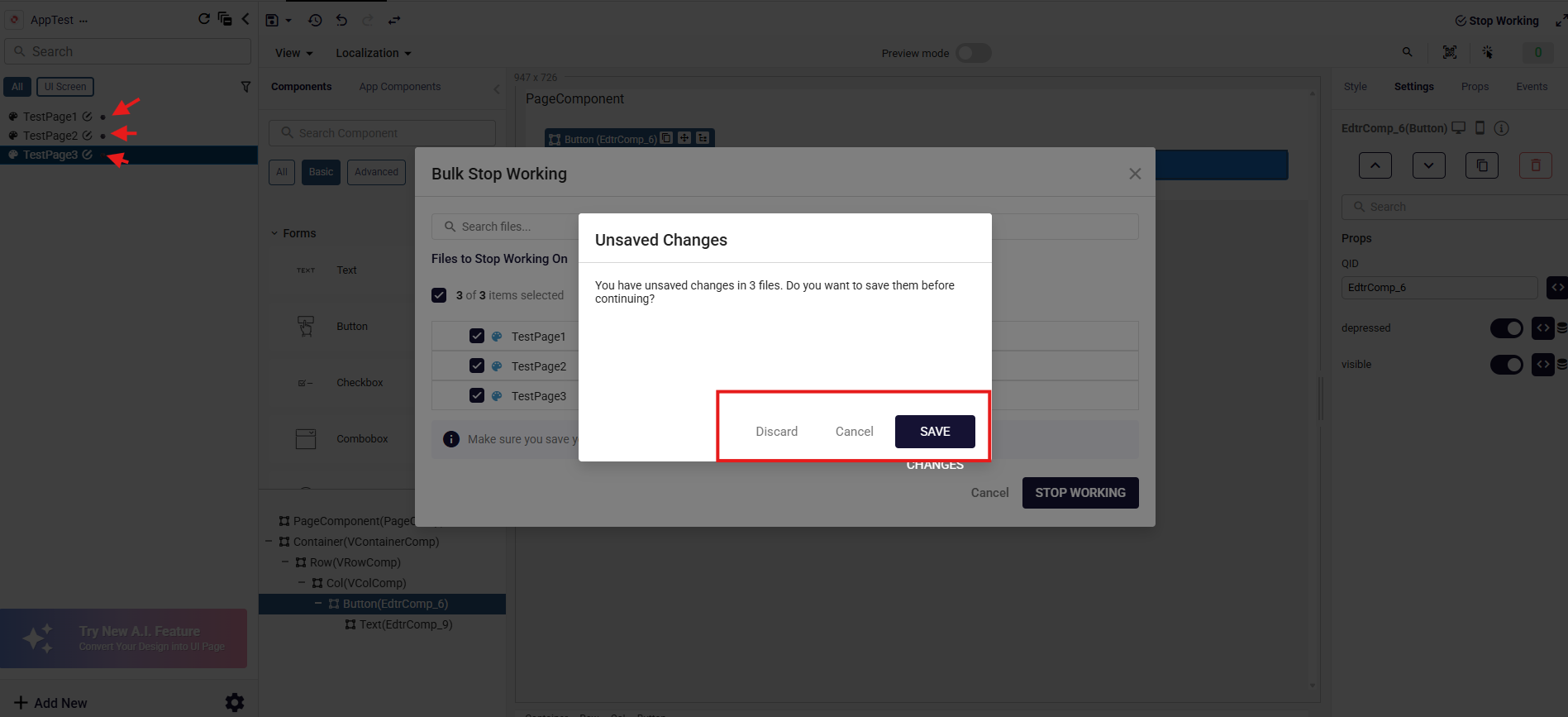Open the View dropdown menu

293,53
